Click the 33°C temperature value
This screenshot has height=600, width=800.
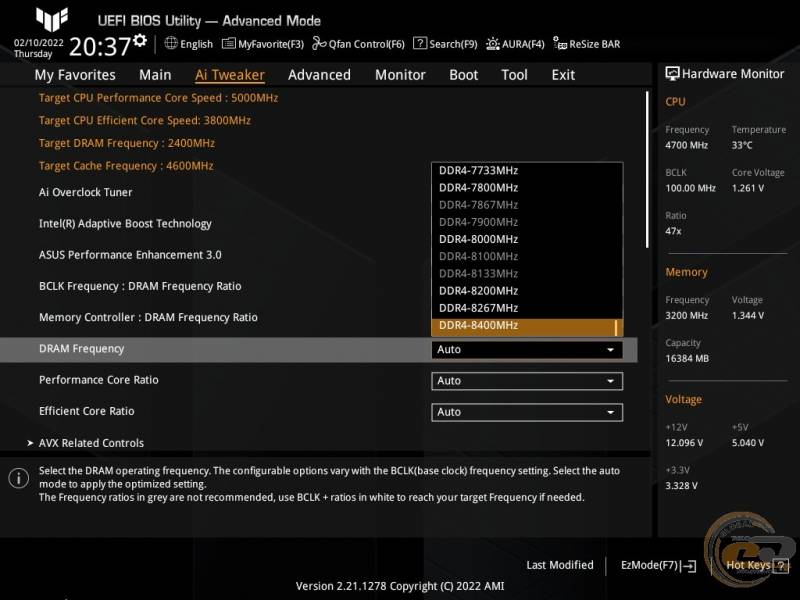click(x=742, y=145)
